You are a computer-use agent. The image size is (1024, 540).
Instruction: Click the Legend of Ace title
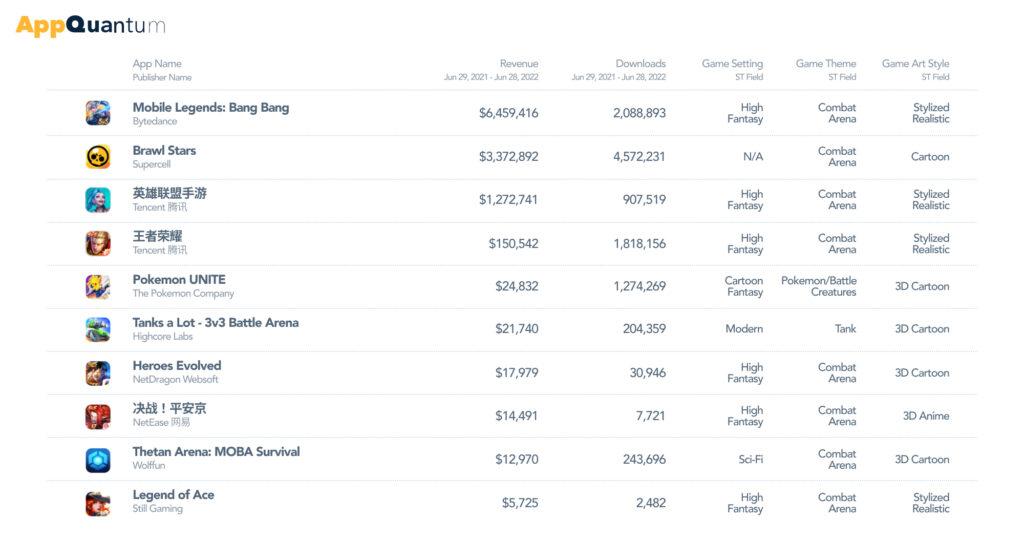(173, 495)
